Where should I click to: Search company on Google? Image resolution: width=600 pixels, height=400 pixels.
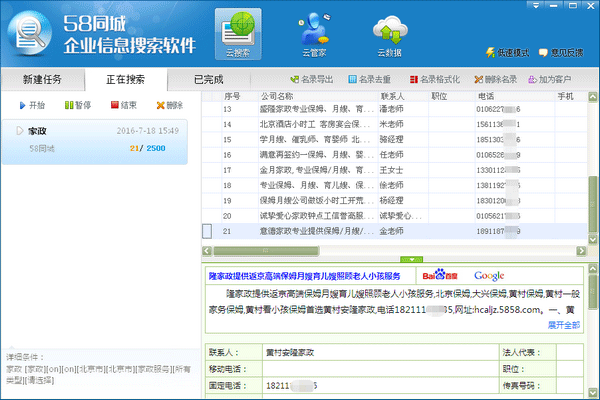click(489, 276)
